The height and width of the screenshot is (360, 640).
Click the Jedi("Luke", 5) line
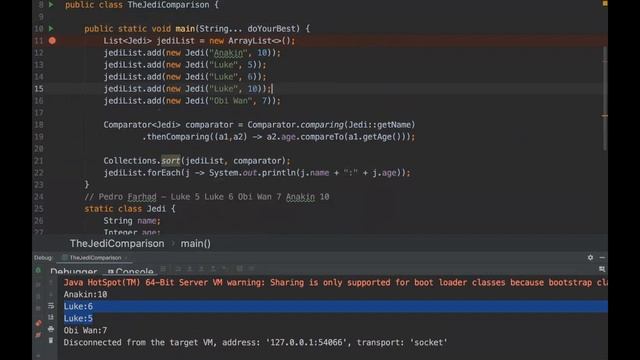184,64
